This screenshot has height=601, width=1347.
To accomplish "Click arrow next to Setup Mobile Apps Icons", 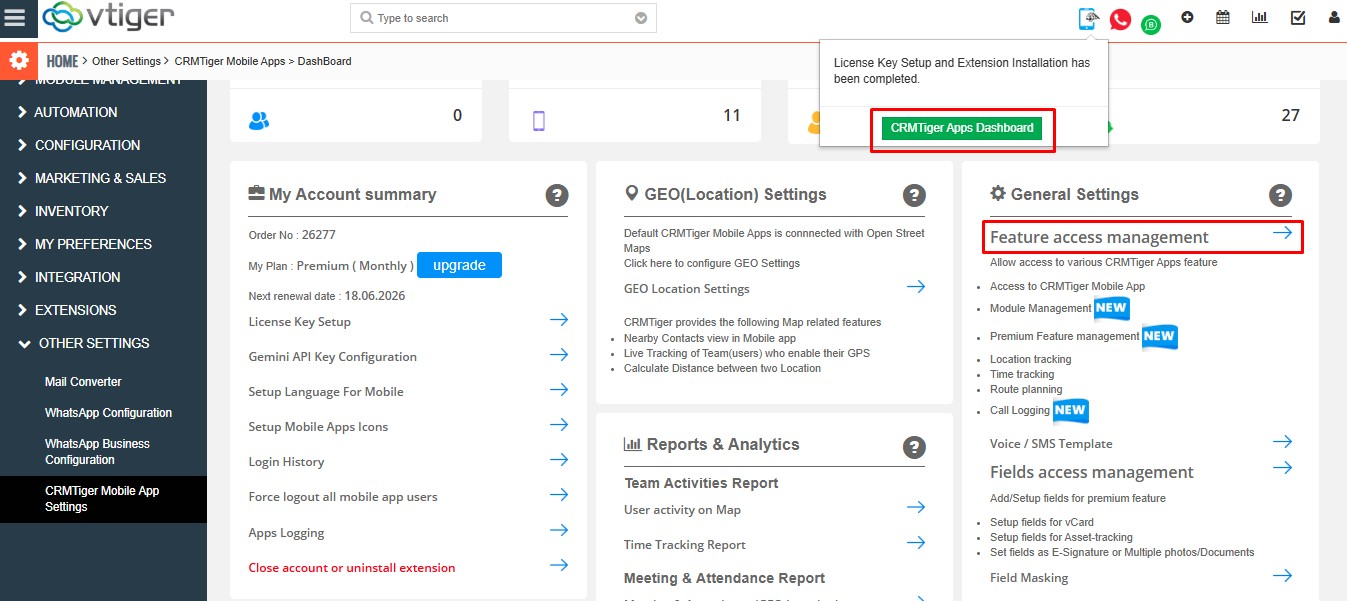I will tap(559, 425).
